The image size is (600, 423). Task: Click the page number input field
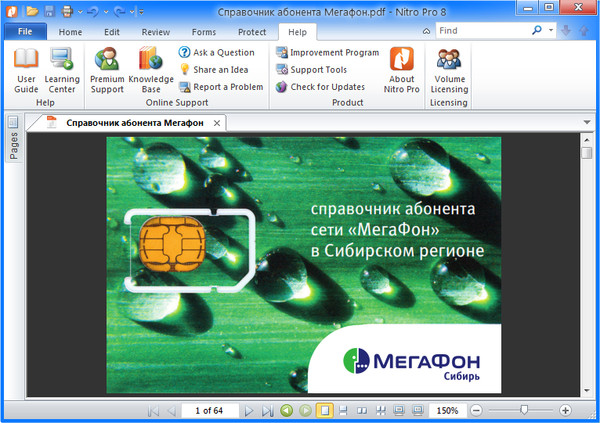tap(210, 411)
